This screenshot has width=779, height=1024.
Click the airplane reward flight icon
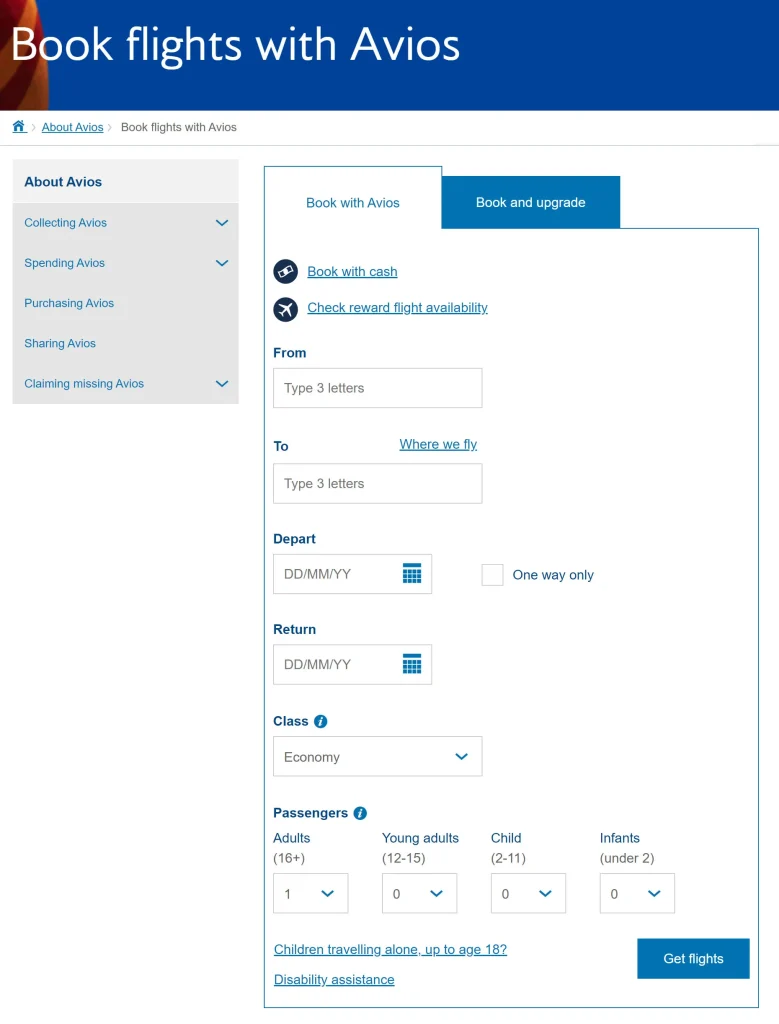click(x=285, y=309)
